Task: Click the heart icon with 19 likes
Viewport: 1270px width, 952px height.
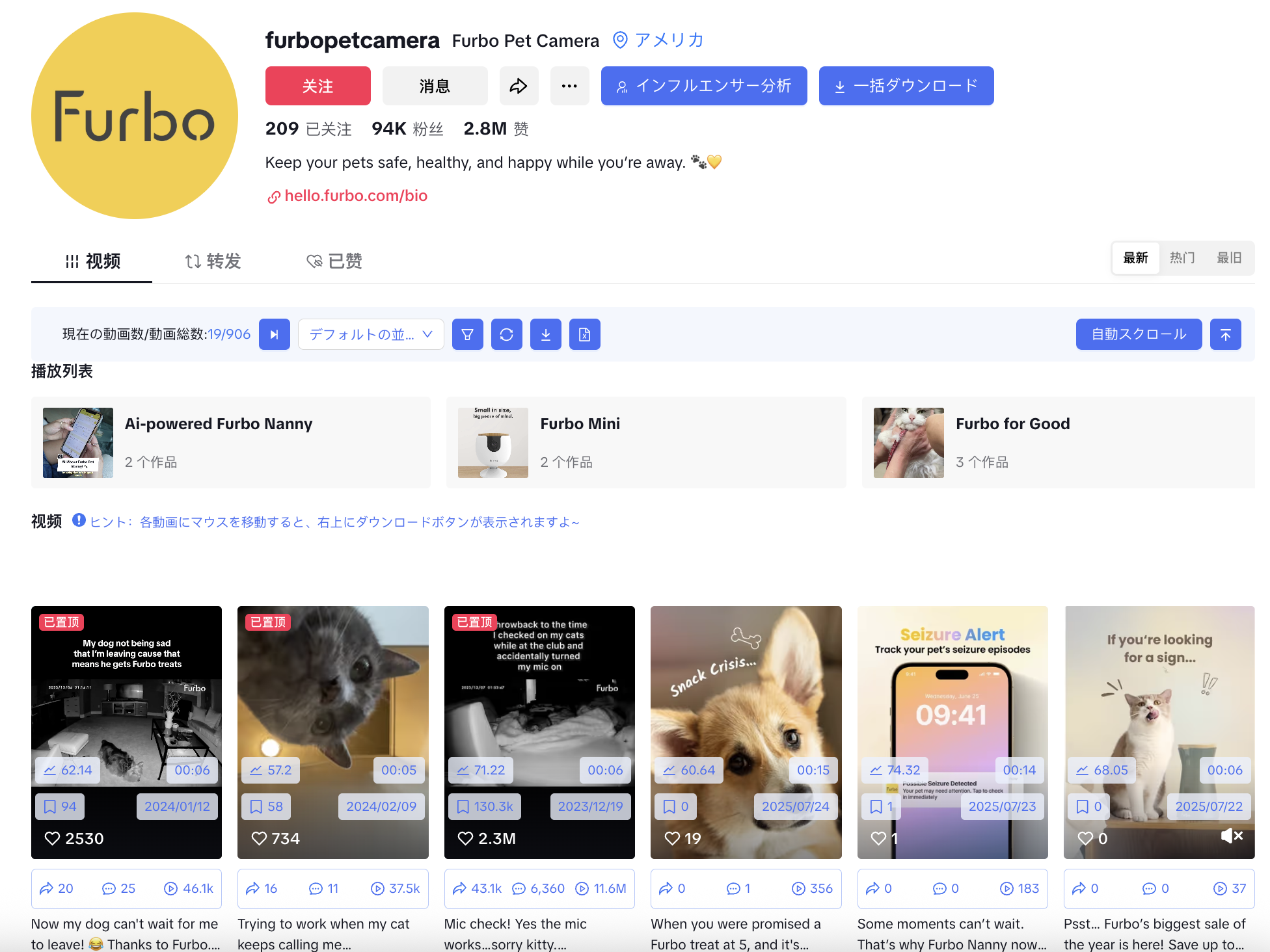Action: click(x=672, y=838)
